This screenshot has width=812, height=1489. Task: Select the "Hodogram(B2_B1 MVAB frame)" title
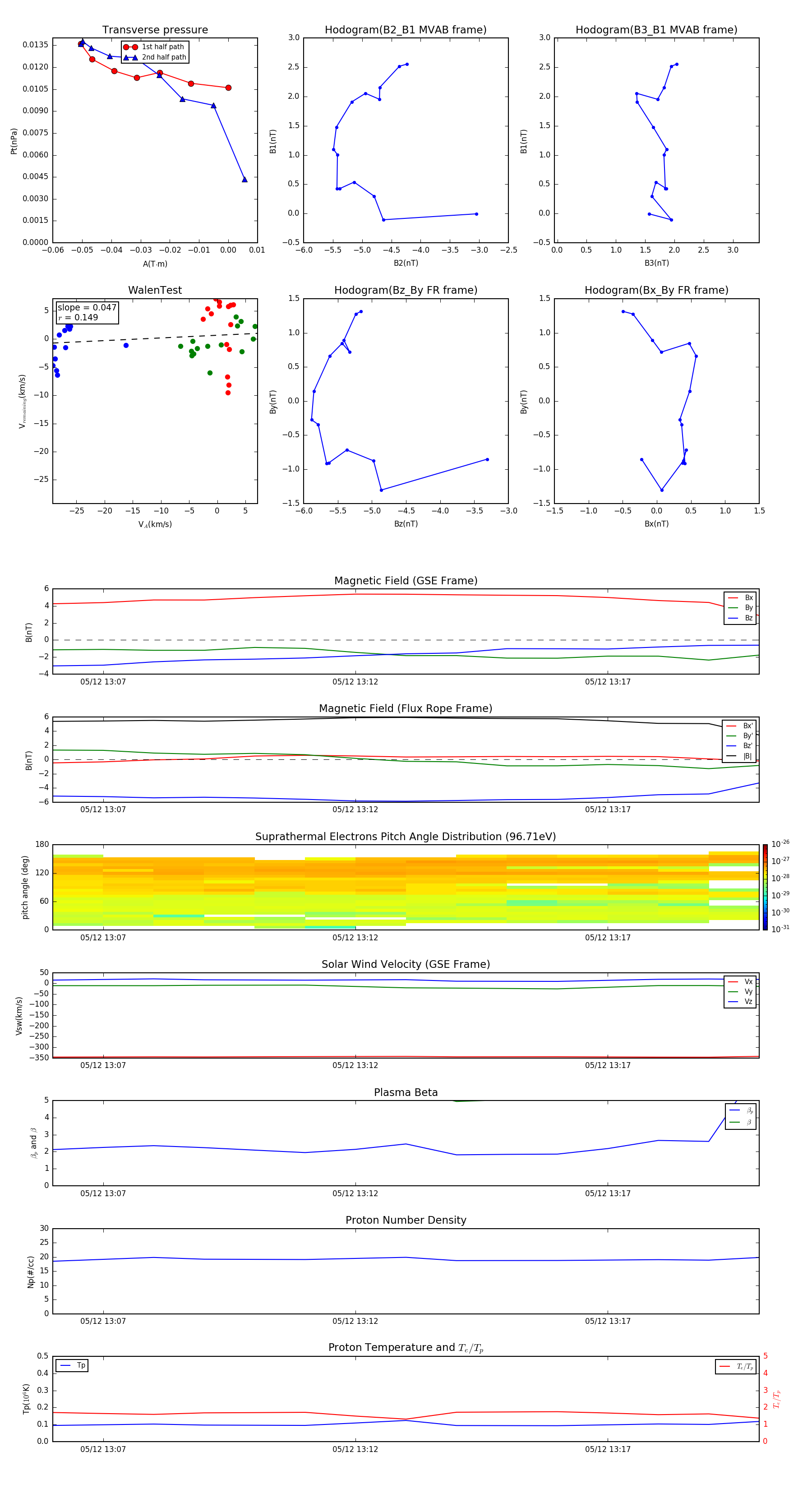point(406,30)
